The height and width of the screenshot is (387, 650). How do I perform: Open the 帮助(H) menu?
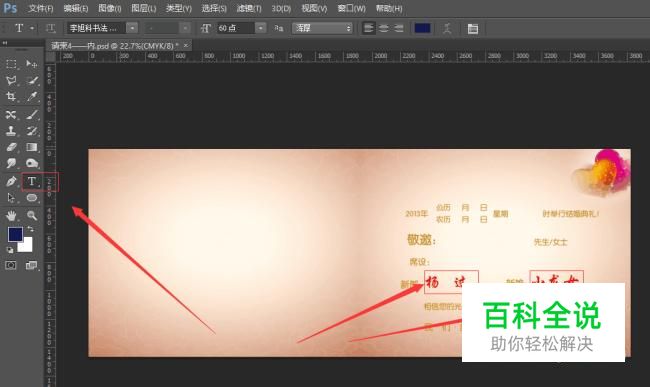point(389,8)
